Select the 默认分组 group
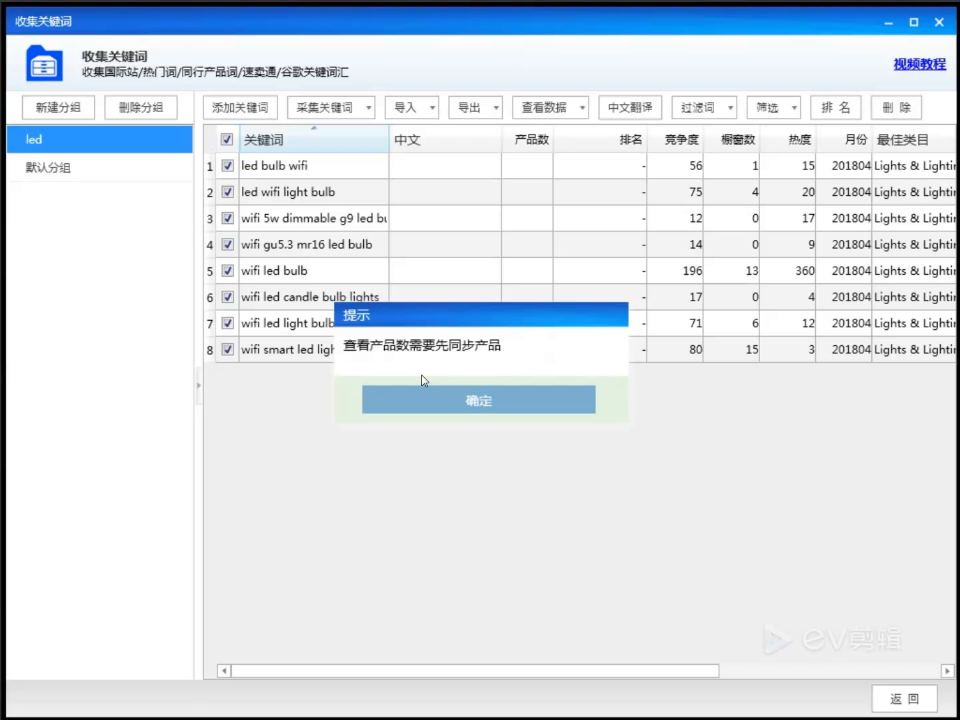This screenshot has width=960, height=720. (100, 167)
